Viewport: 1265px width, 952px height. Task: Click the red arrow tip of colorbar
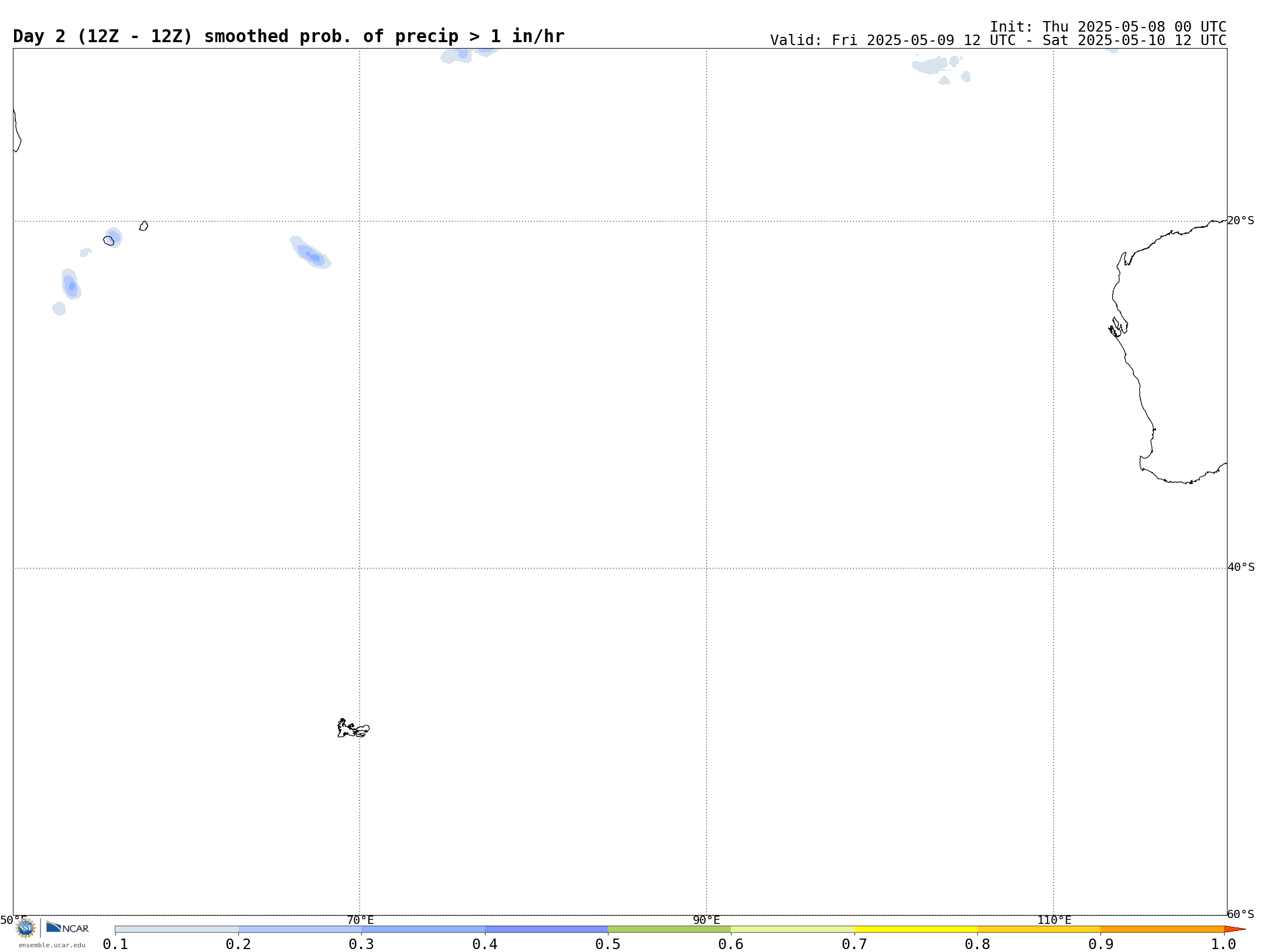pyautogui.click(x=1235, y=929)
